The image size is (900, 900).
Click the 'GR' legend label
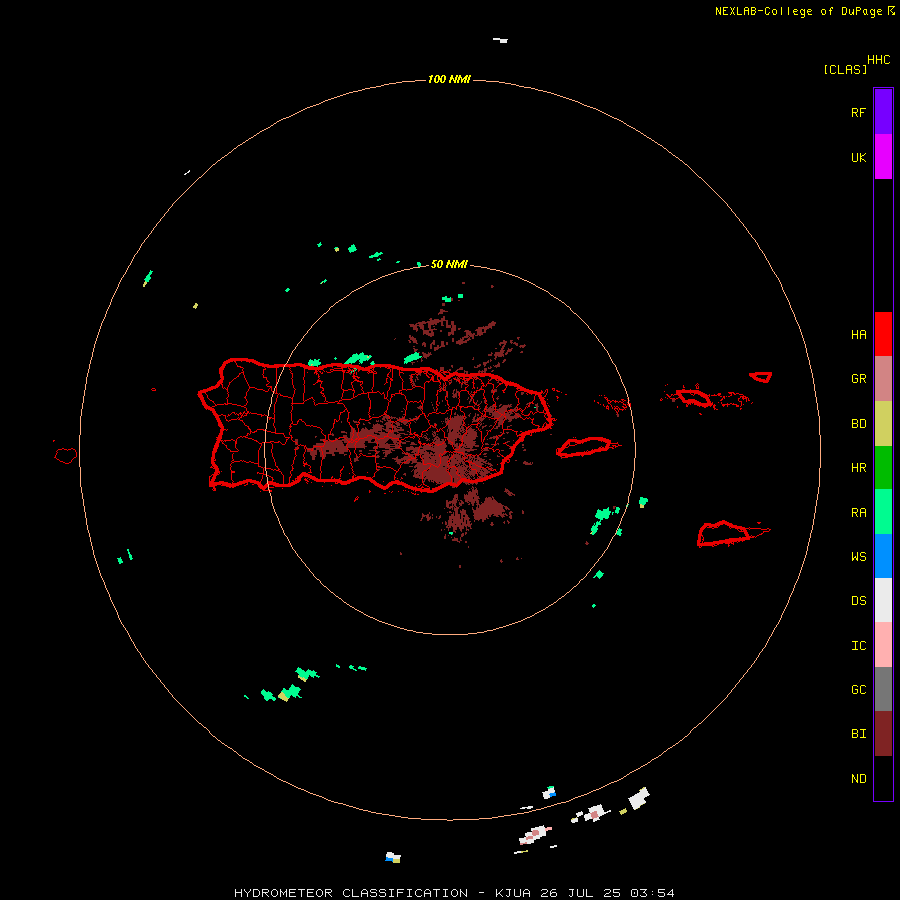point(859,379)
